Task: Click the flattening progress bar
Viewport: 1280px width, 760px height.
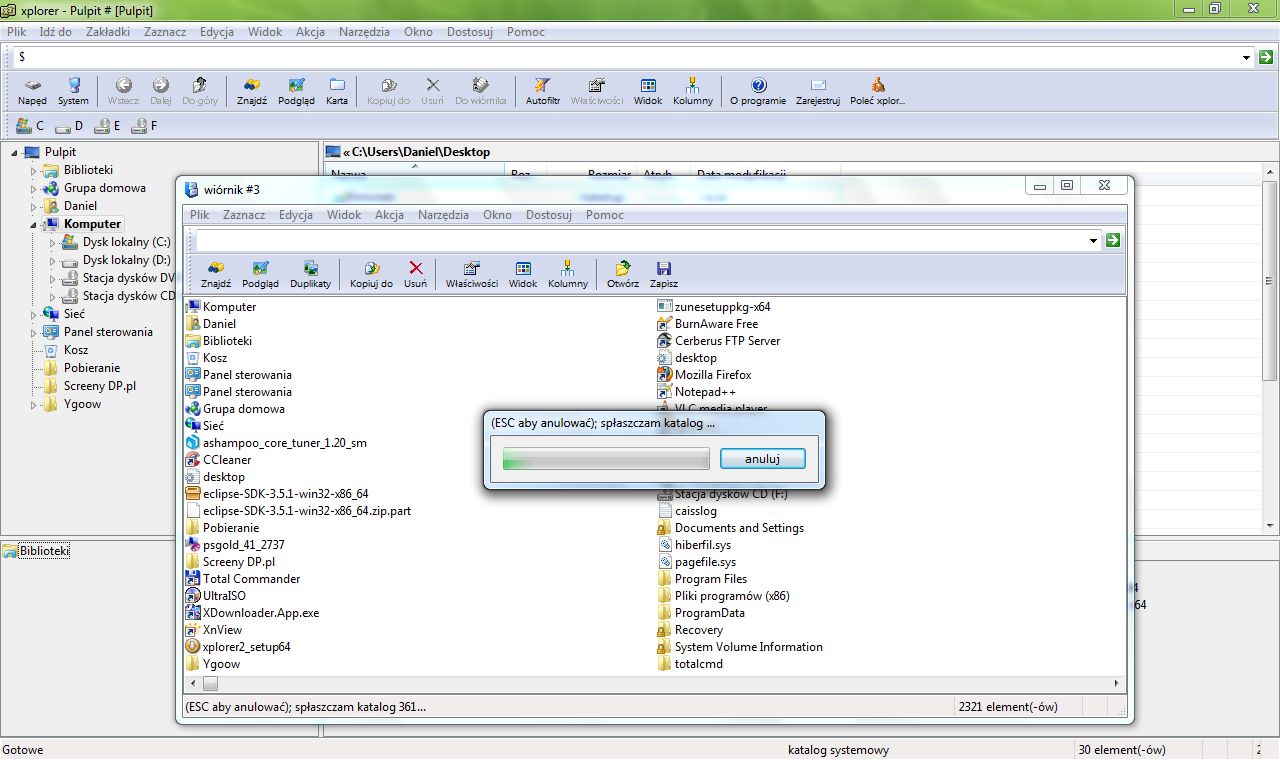Action: pos(607,459)
